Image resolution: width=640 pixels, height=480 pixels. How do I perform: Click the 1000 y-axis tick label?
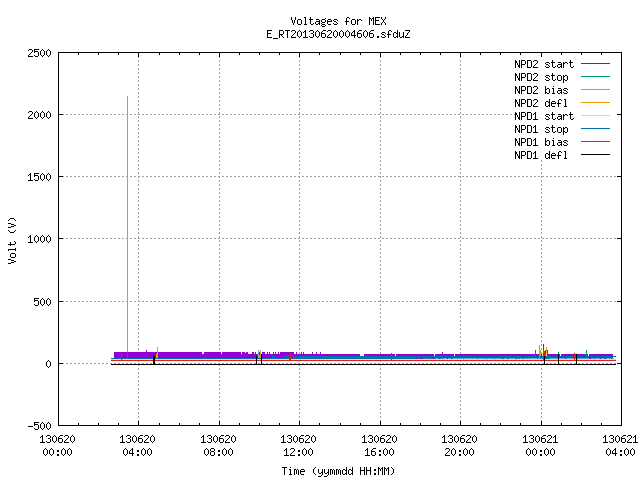click(x=40, y=239)
